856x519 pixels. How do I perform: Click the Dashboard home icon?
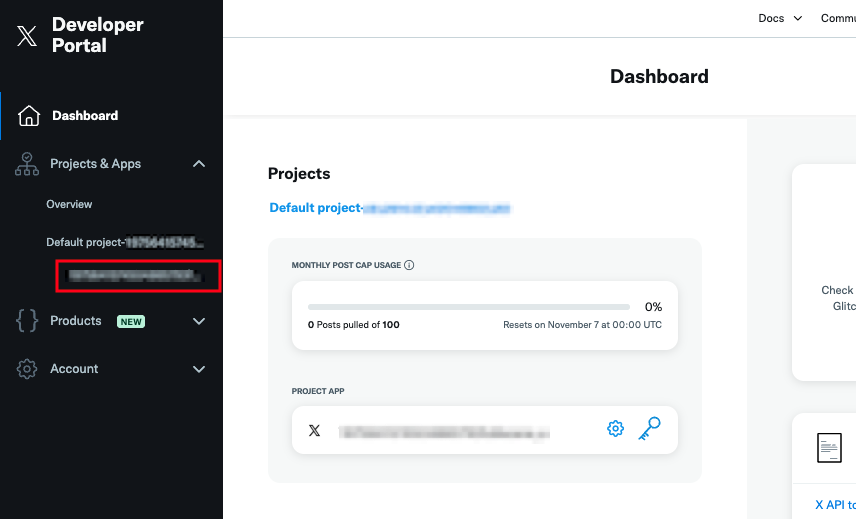click(x=29, y=115)
